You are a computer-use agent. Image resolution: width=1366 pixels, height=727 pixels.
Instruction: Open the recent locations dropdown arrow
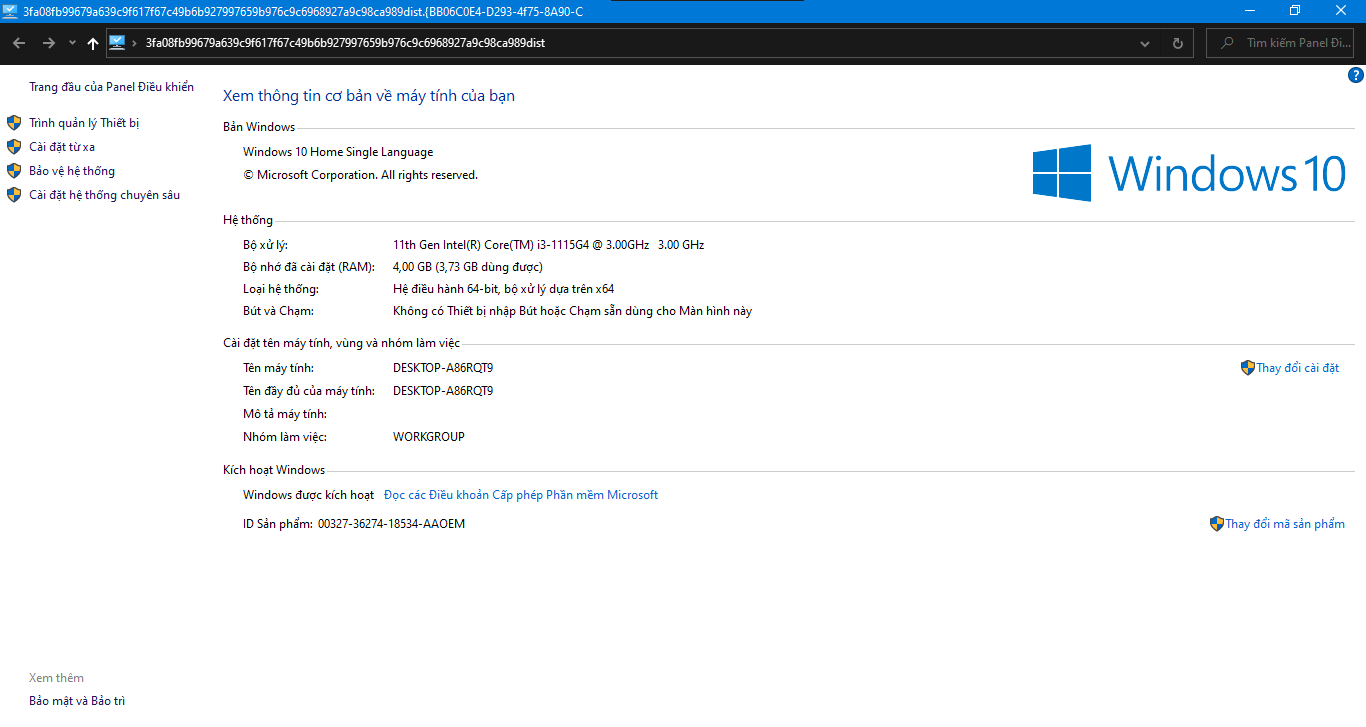[x=72, y=43]
